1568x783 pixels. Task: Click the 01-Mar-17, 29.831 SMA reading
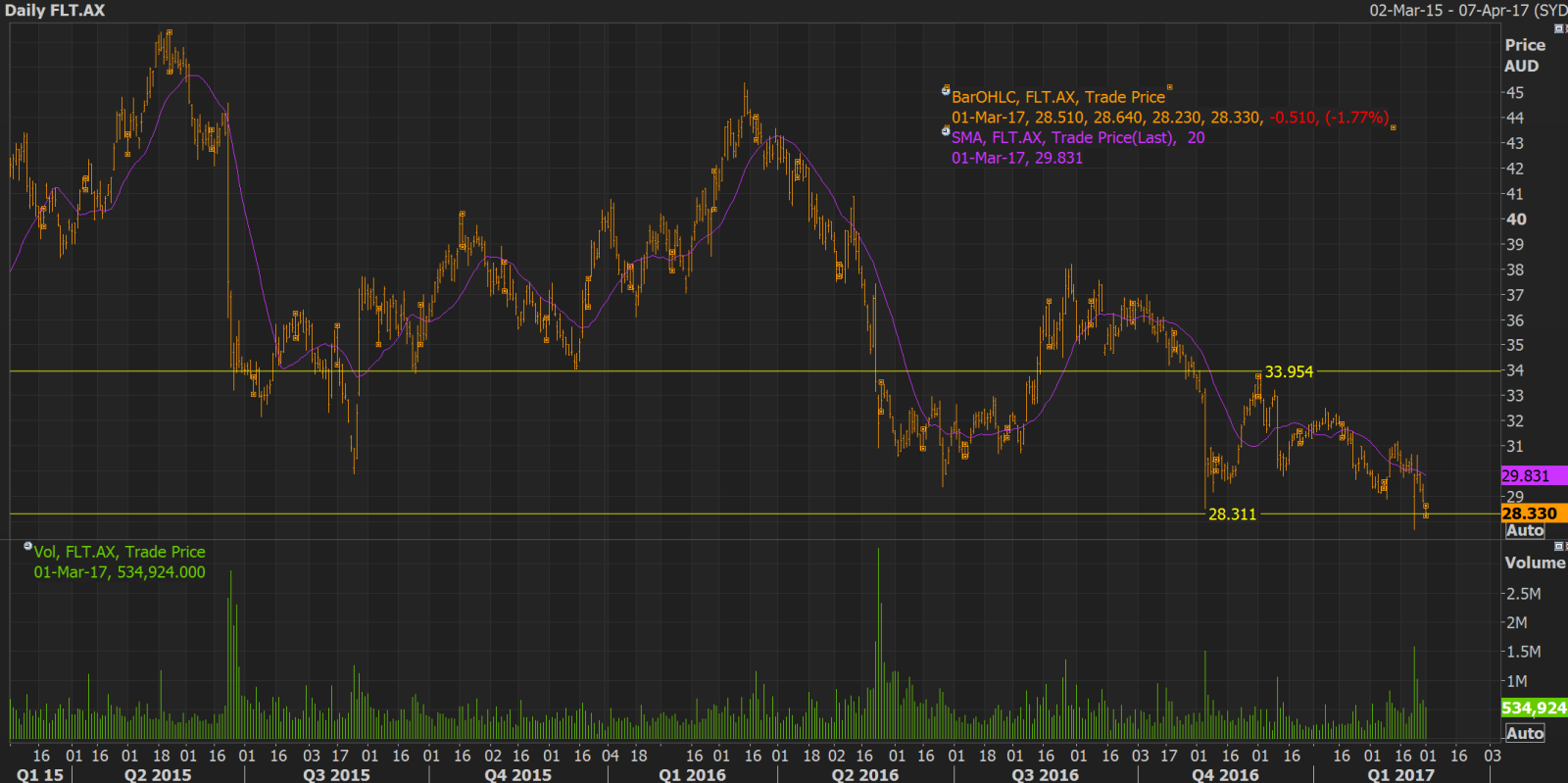1017,158
